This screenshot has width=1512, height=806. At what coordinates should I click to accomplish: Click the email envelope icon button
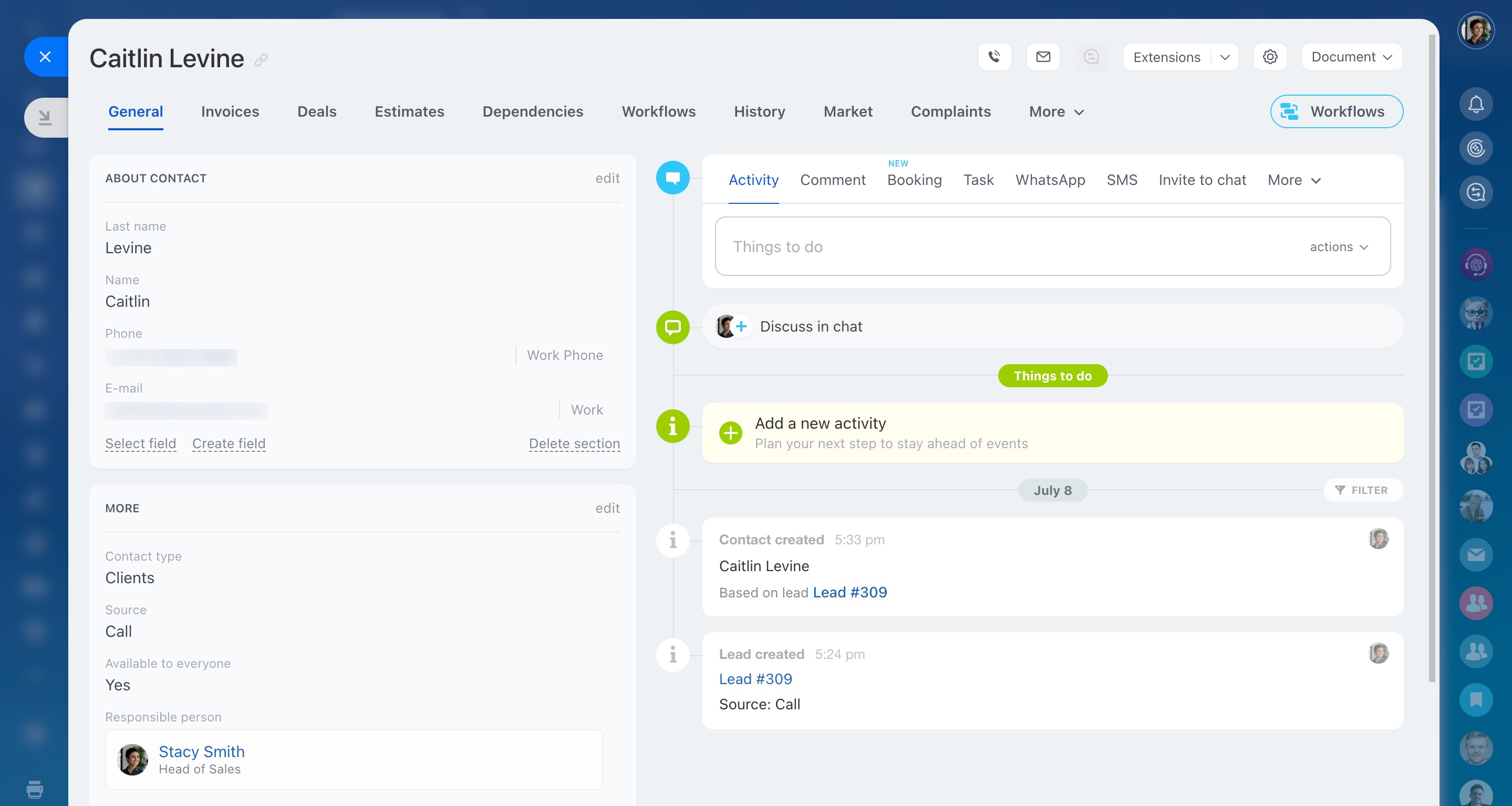point(1042,57)
